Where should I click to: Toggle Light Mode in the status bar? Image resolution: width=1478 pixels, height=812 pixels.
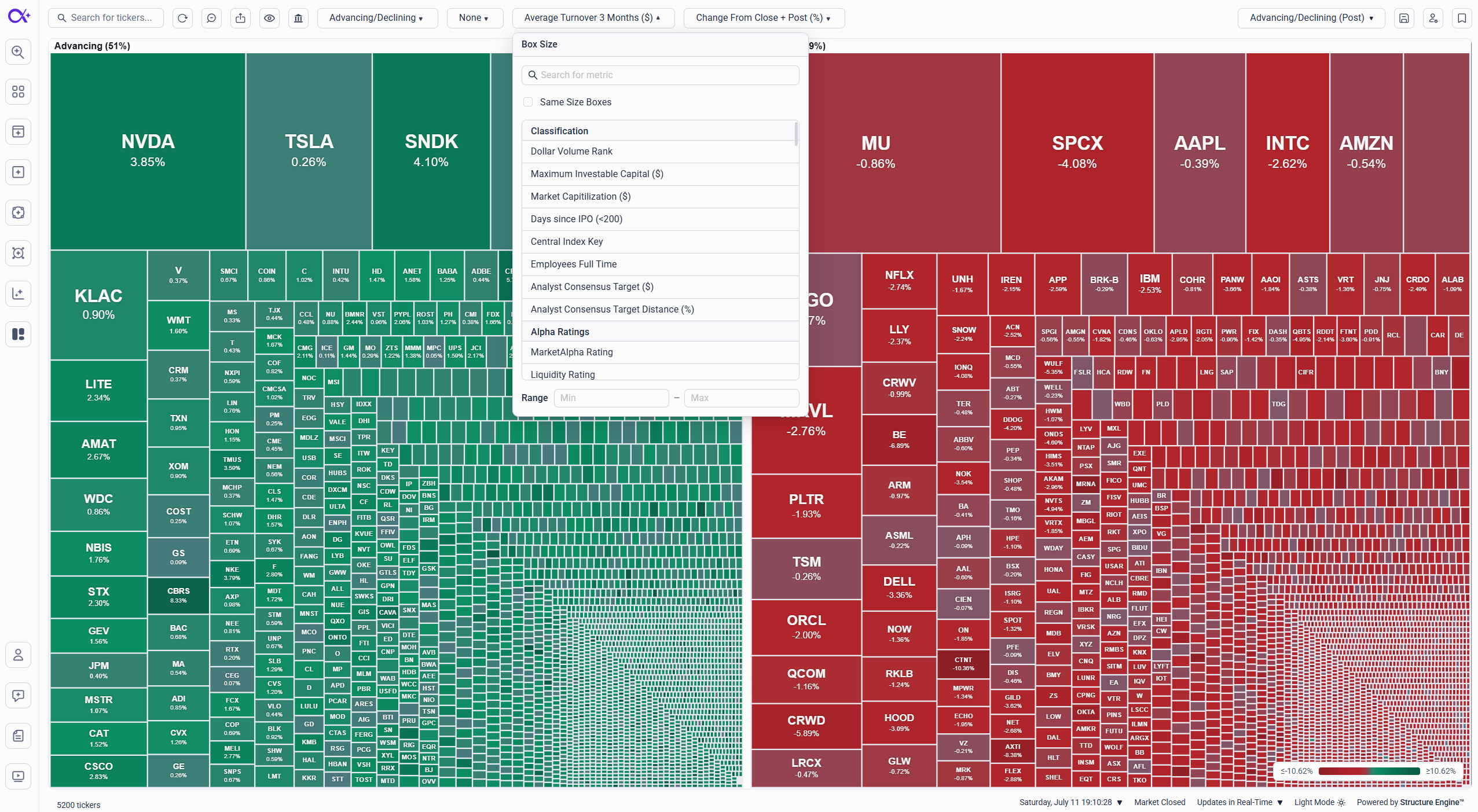pos(1319,802)
